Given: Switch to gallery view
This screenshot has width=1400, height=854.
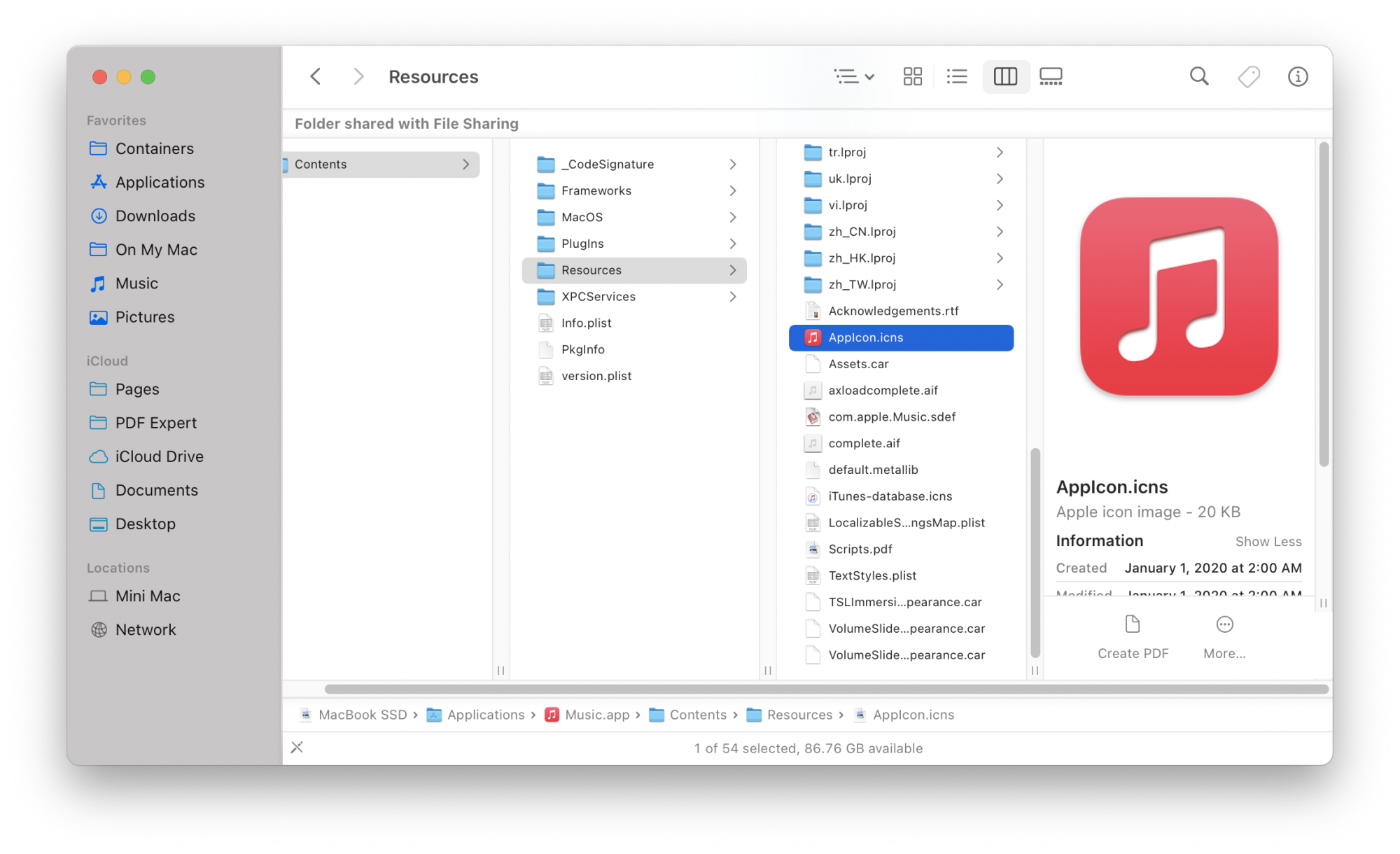Looking at the screenshot, I should 1051,76.
